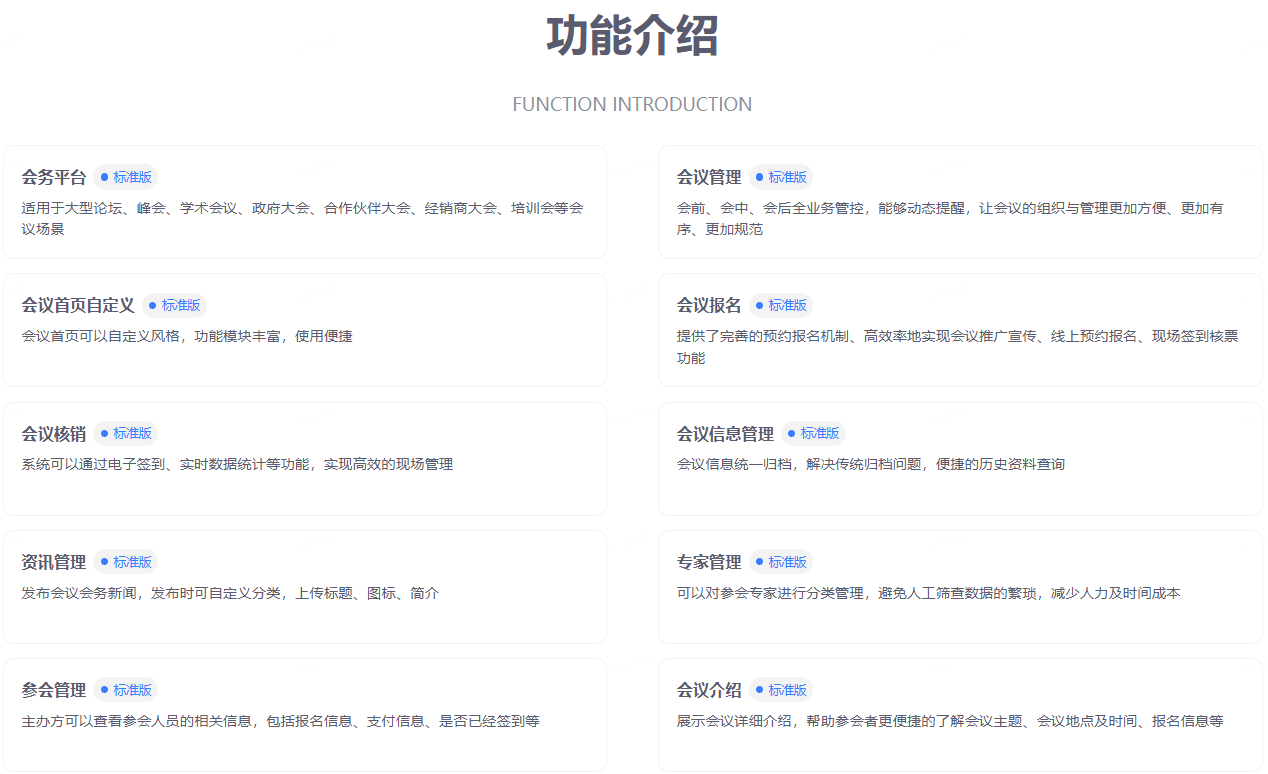Click the 资讯管理 heading text

[54, 562]
